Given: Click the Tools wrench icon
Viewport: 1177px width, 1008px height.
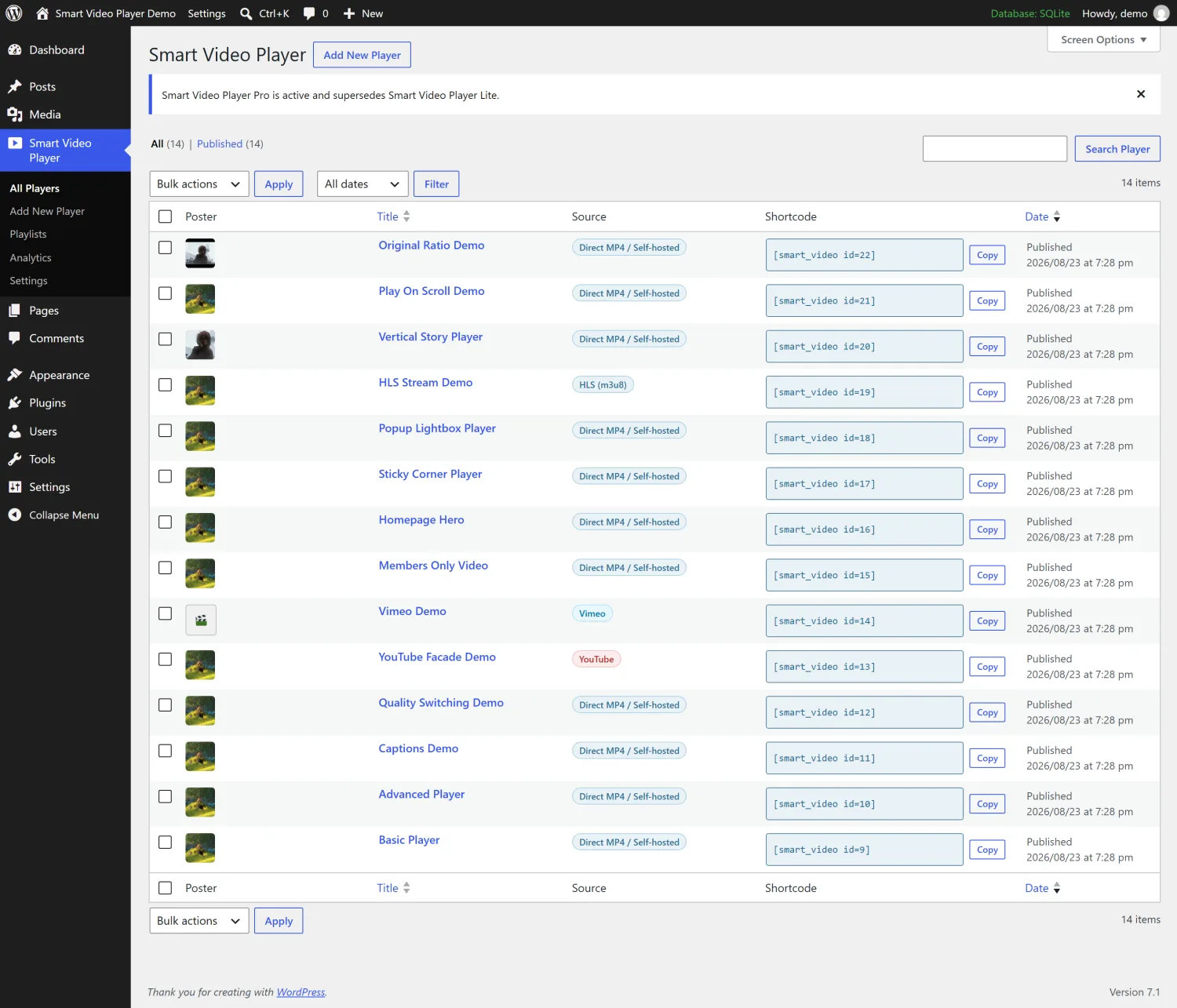Looking at the screenshot, I should pos(15,460).
